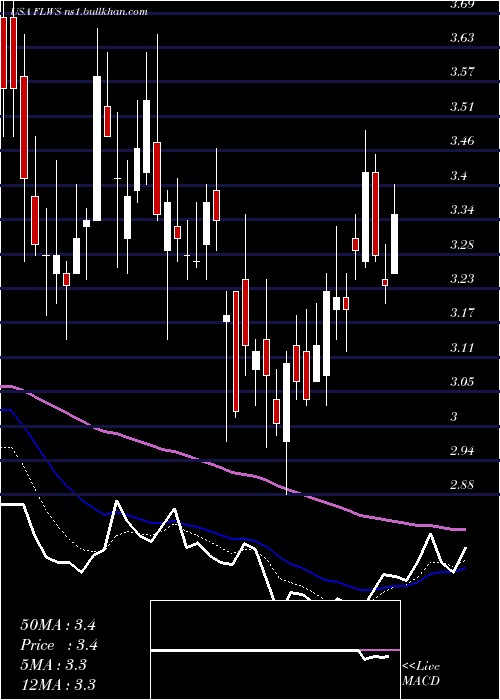Select the 3.51 price axis label
Screen dimensions: 500x700
point(462,107)
